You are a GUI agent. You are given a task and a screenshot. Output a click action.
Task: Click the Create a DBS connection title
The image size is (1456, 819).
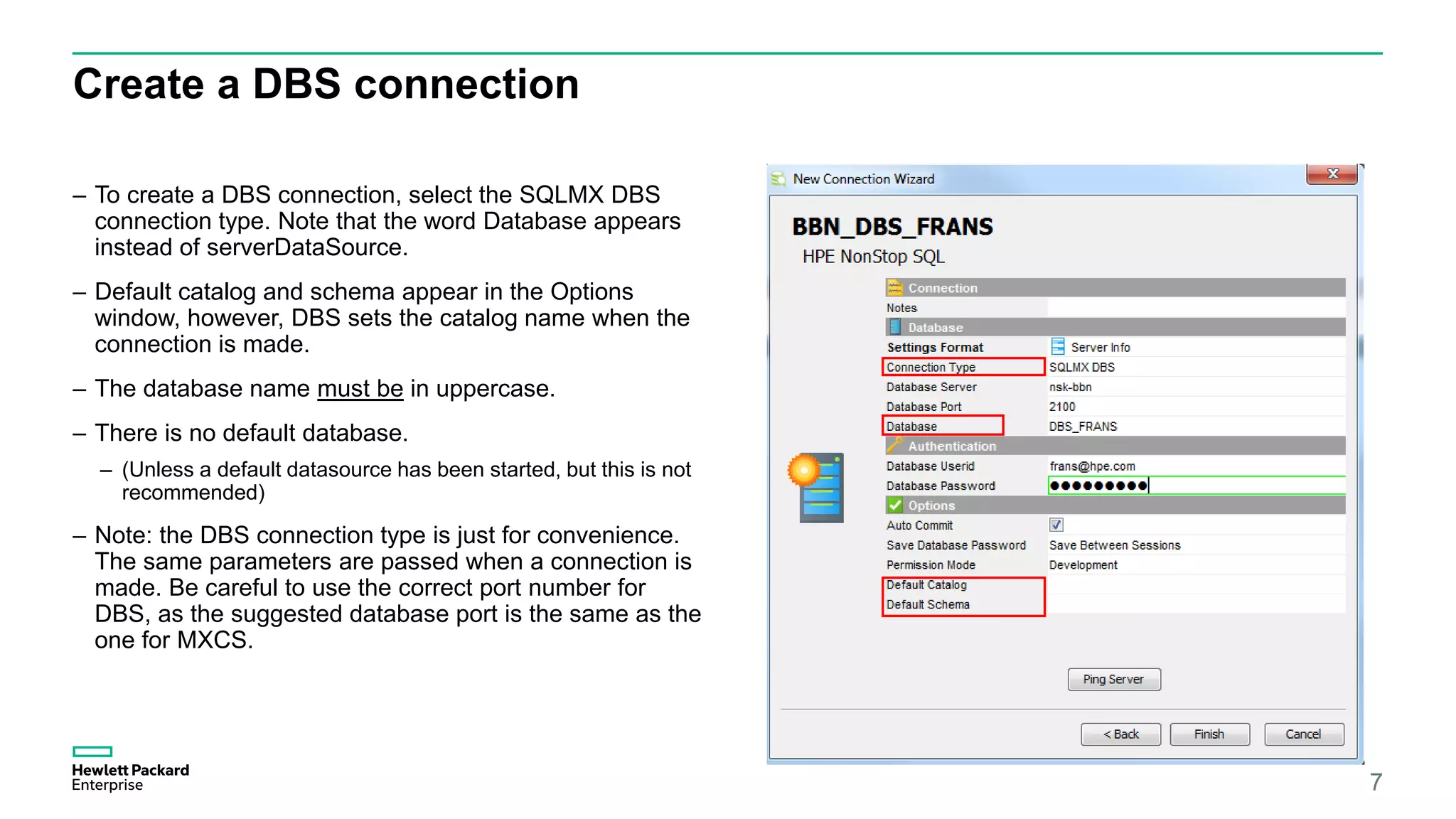(326, 84)
